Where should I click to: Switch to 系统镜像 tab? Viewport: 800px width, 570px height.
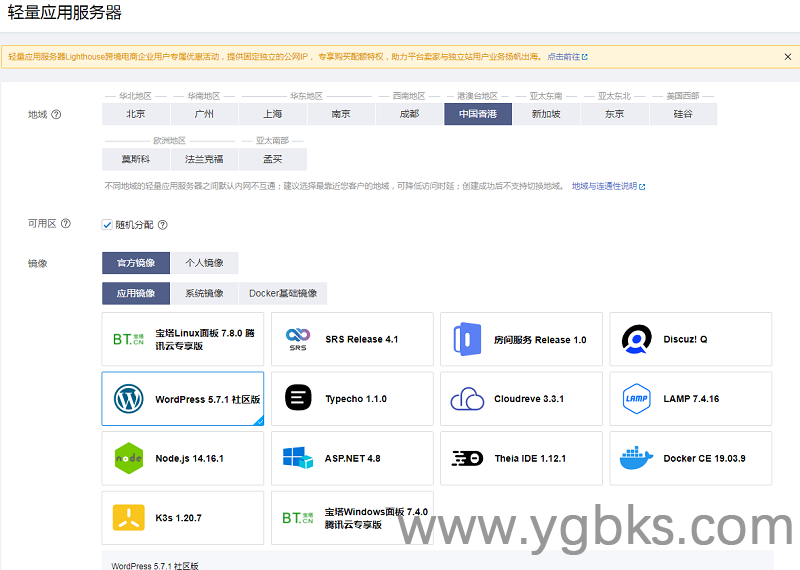pos(204,293)
